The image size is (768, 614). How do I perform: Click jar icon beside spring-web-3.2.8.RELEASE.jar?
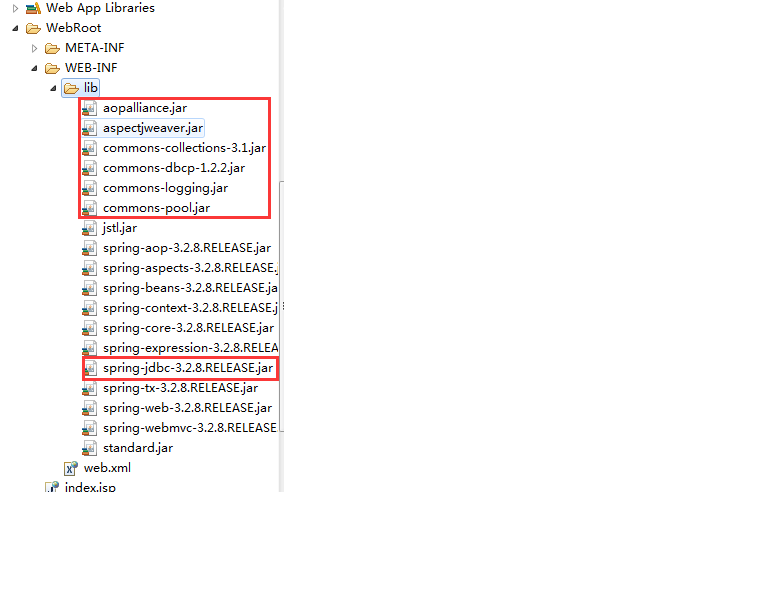coord(89,408)
